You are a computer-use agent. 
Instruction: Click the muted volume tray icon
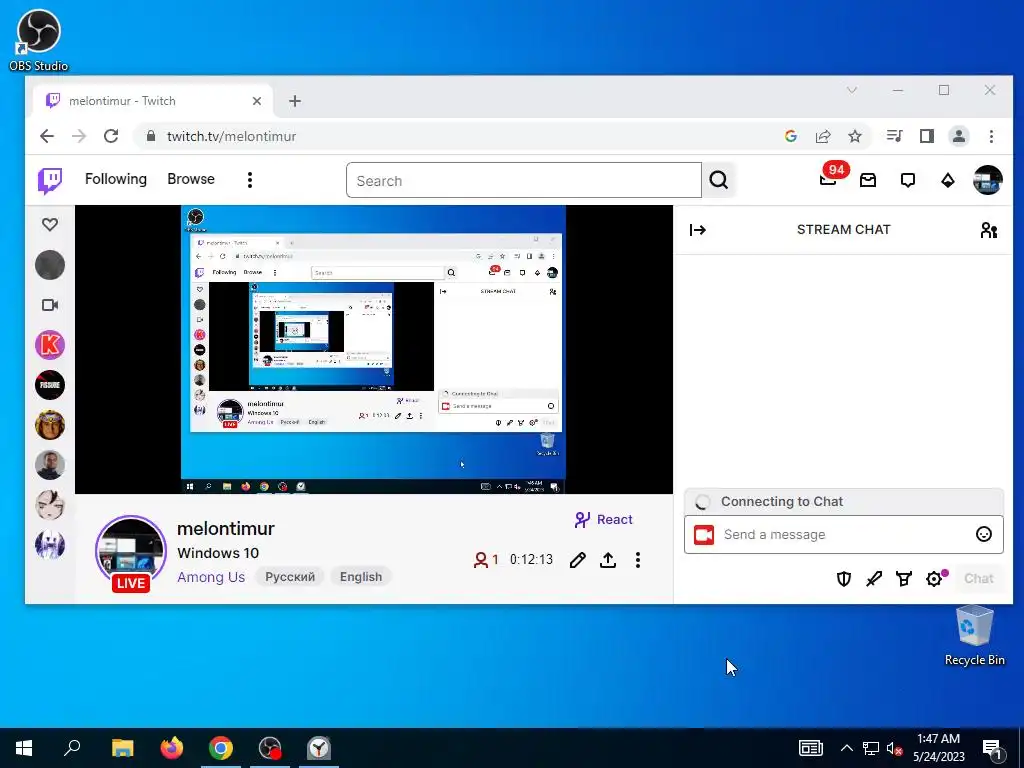[x=894, y=748]
